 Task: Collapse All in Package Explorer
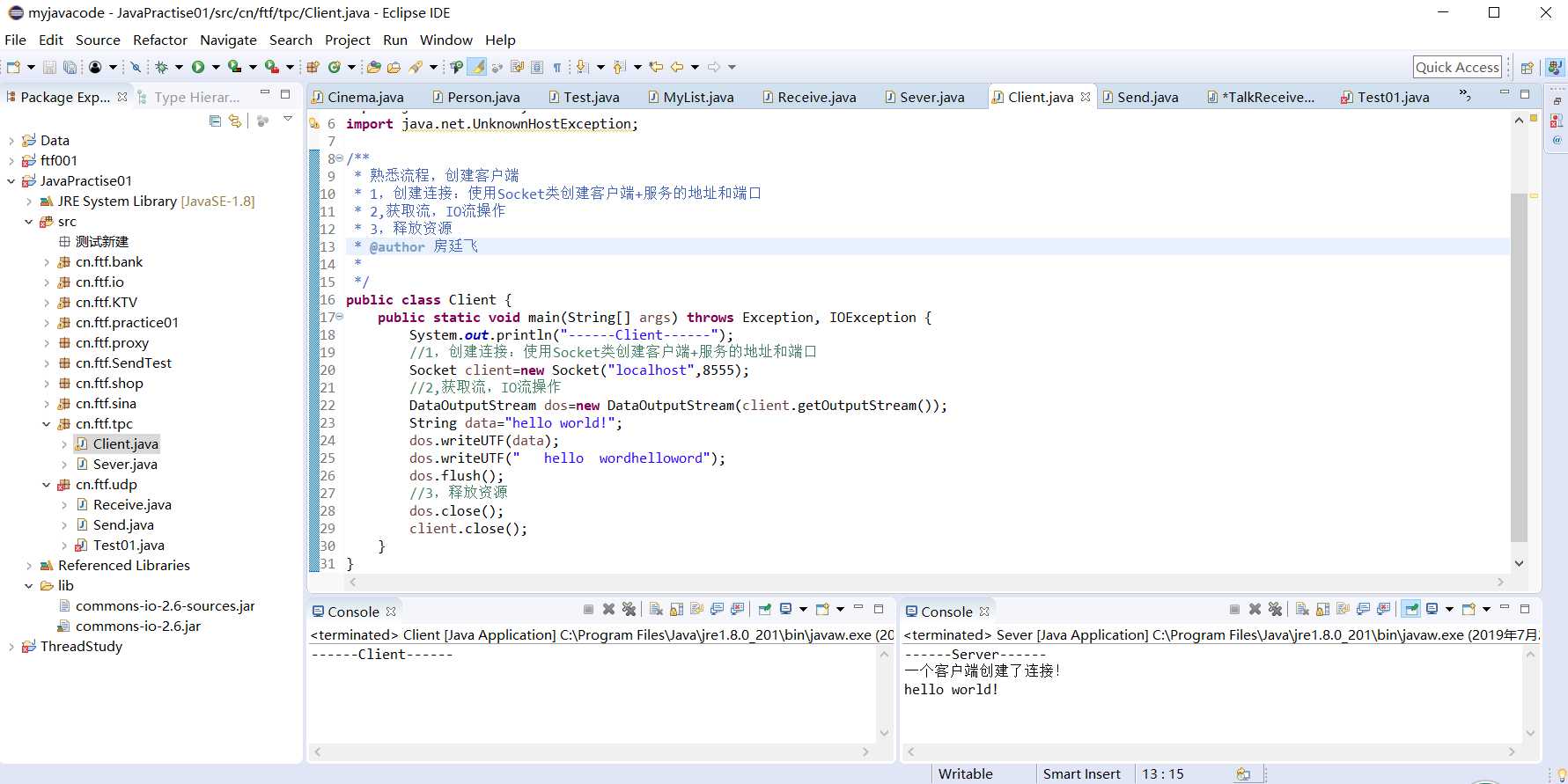[x=215, y=121]
